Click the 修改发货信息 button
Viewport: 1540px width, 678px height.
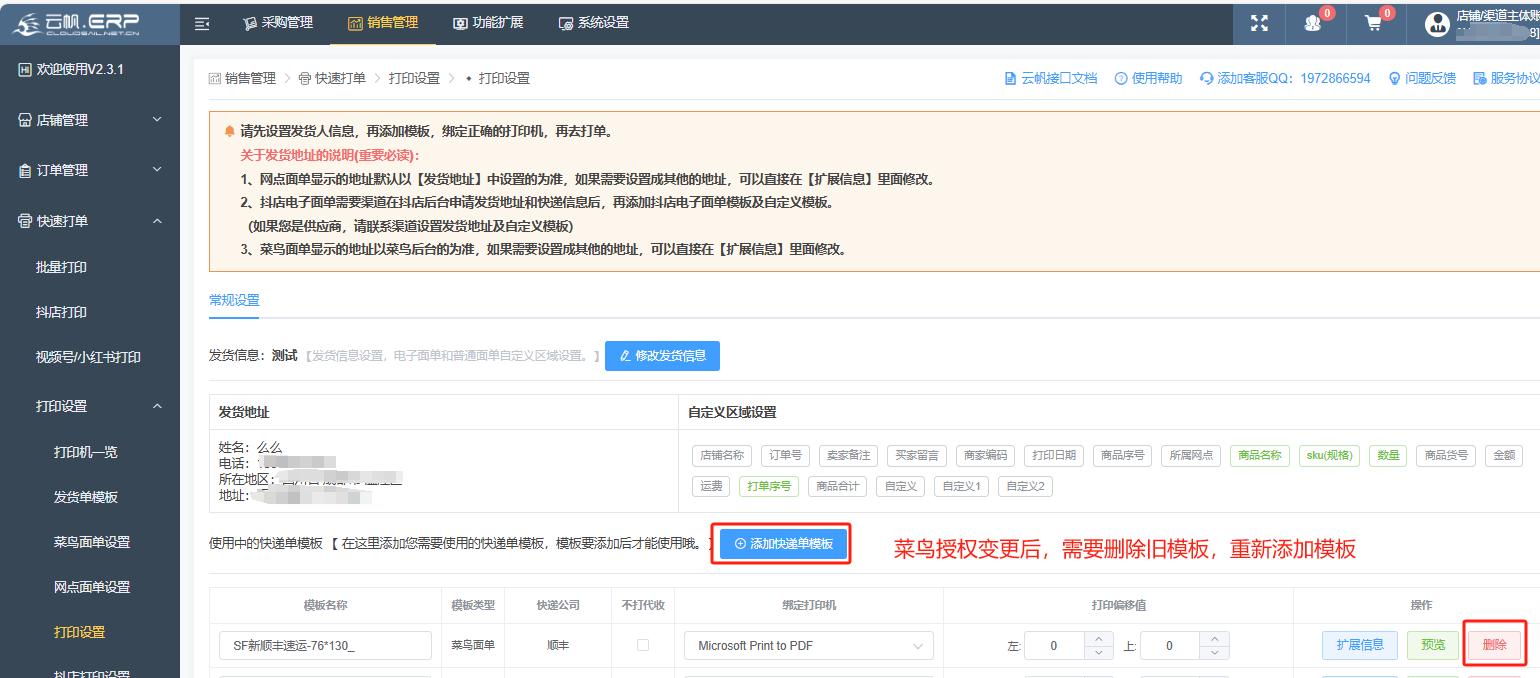pos(662,355)
